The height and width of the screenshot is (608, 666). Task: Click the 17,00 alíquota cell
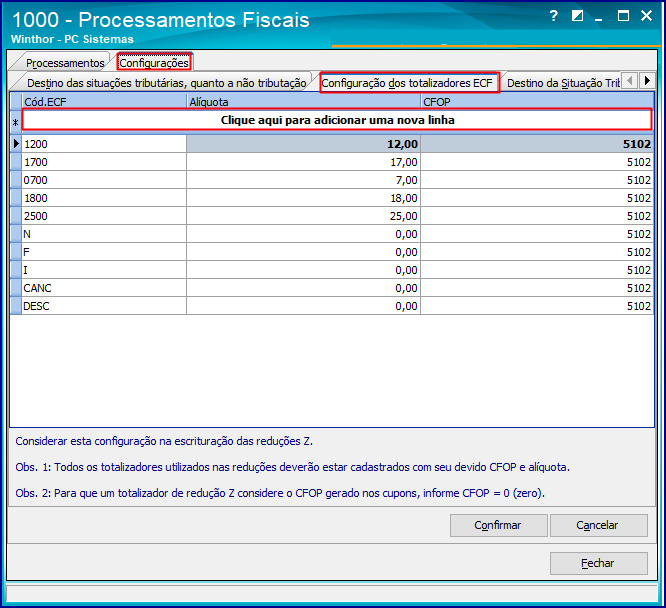pos(303,162)
